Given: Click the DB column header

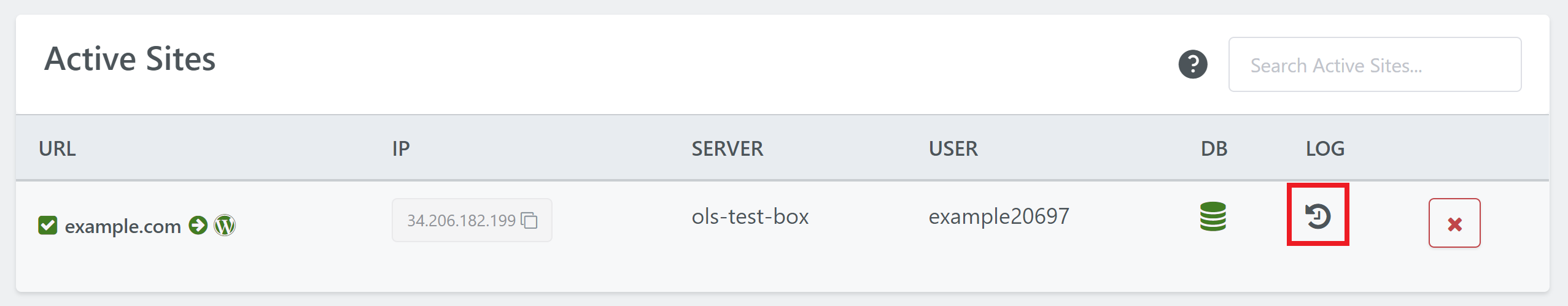Looking at the screenshot, I should (1214, 148).
